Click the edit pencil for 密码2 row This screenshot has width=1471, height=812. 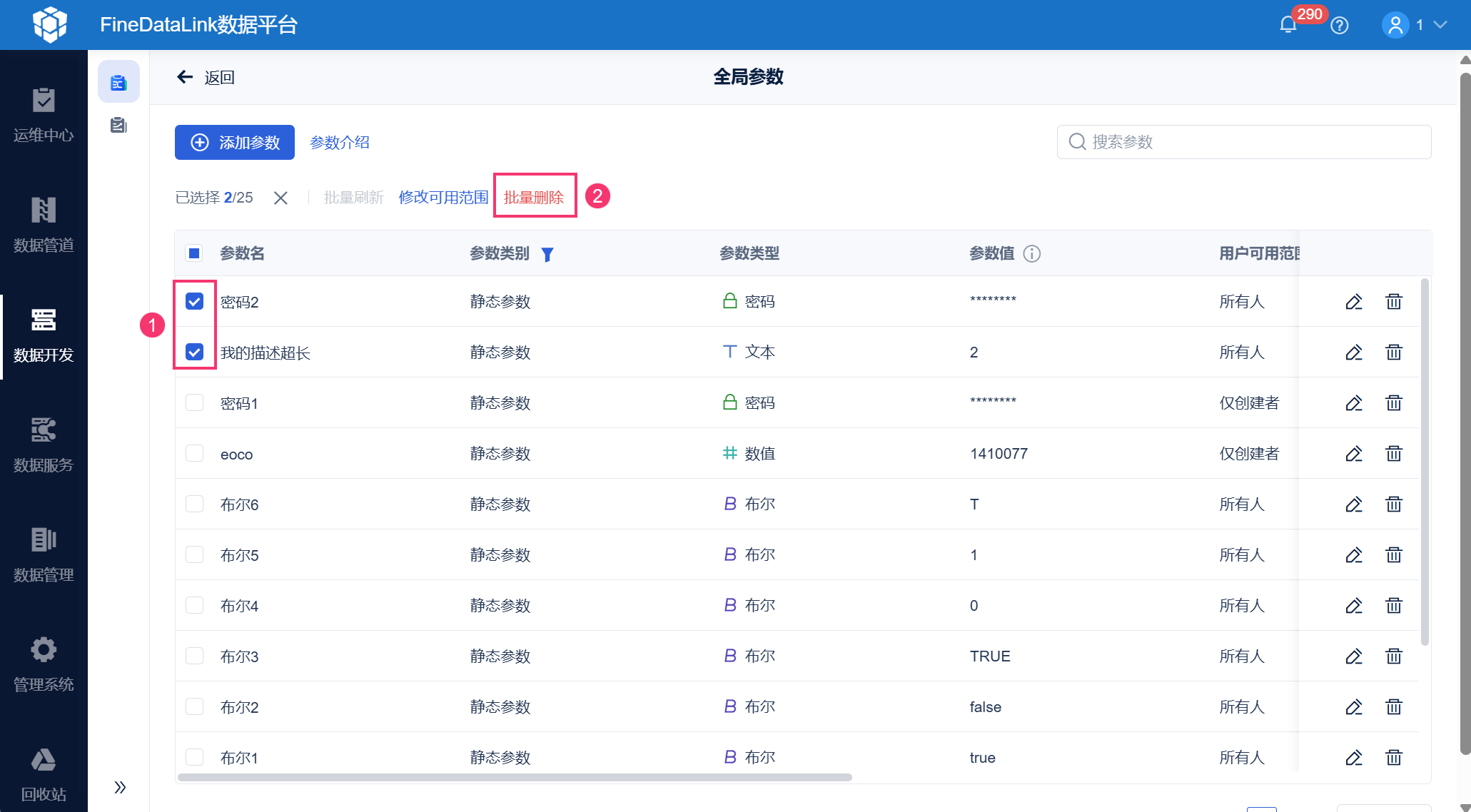[1353, 302]
